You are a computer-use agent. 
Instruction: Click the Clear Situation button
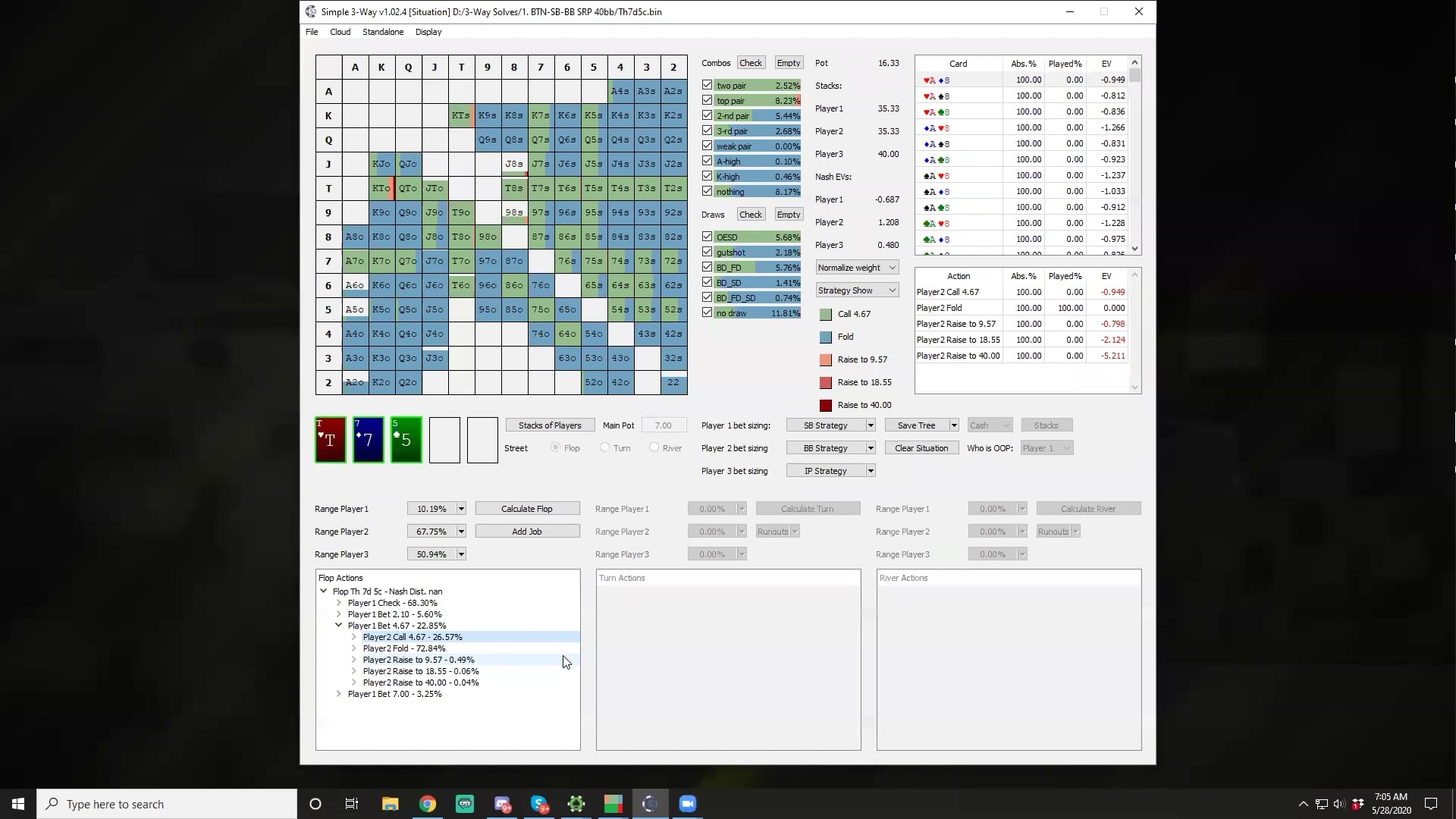[x=921, y=448]
